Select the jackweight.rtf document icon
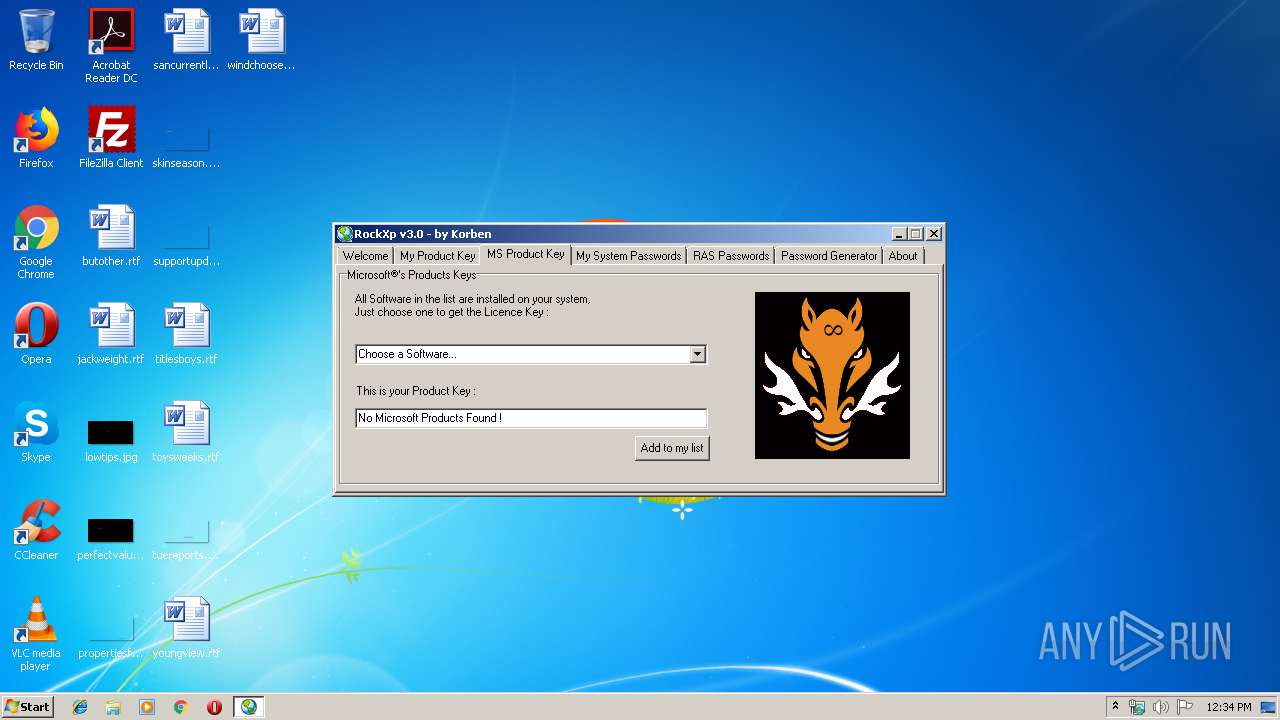1280x720 pixels. pos(111,334)
